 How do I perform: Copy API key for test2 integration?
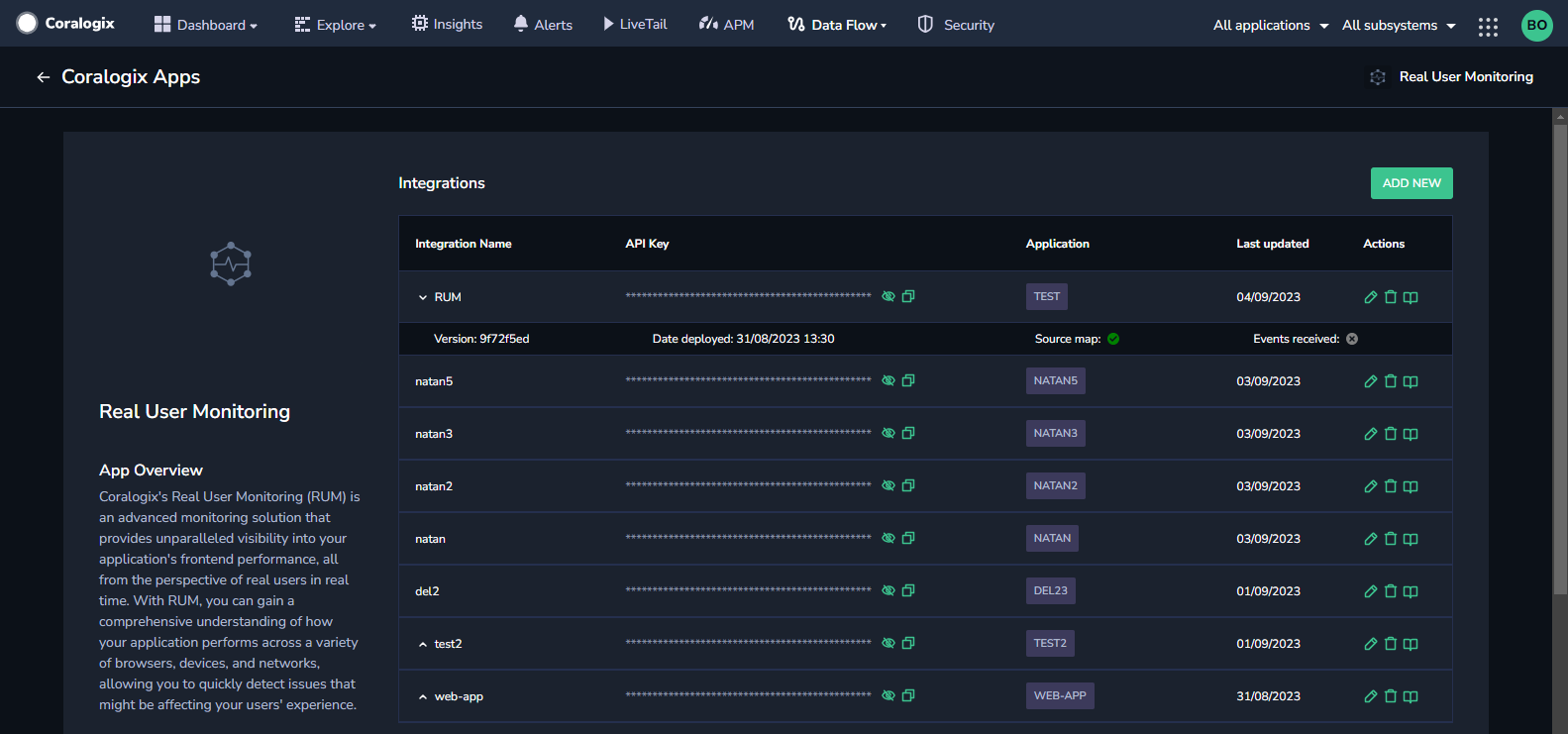[908, 643]
